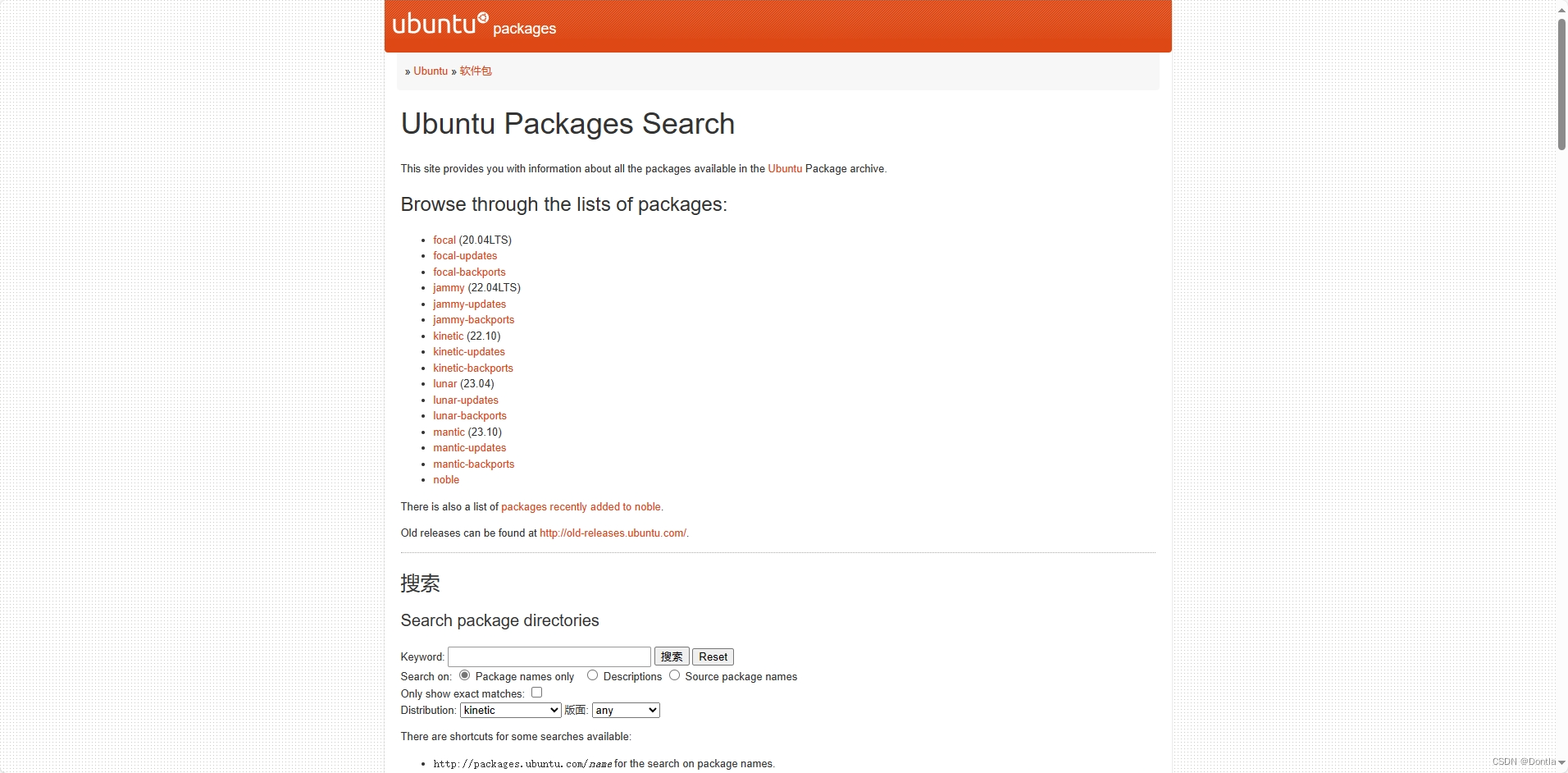
Task: Click the shortcut URL packages.ubuntu.com/name text
Action: click(x=522, y=764)
